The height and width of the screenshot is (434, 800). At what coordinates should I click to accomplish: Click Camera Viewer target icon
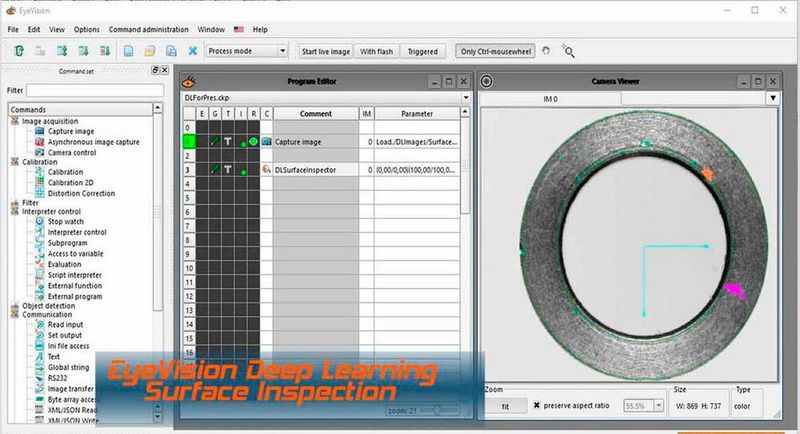pos(487,81)
